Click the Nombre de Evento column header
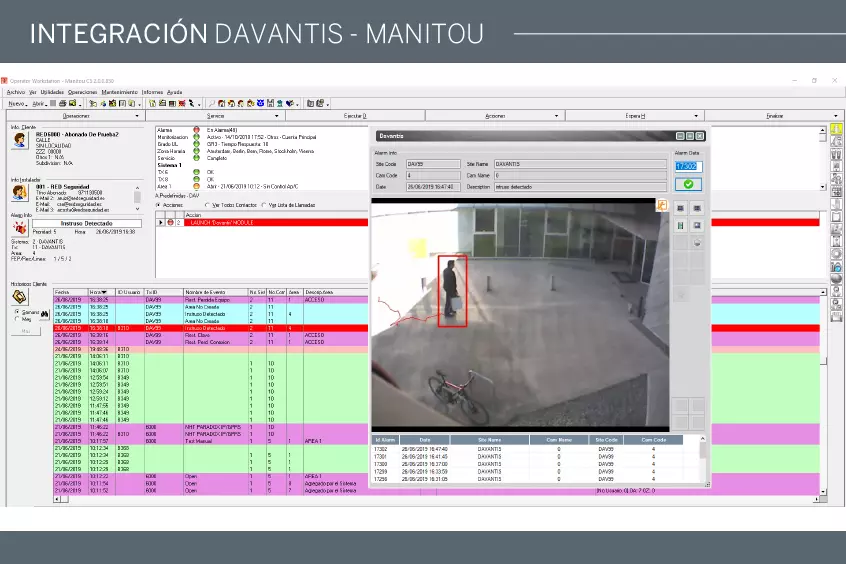 point(215,292)
